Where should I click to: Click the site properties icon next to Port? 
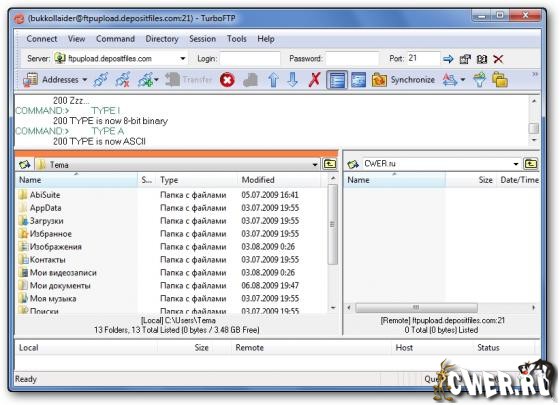click(x=465, y=59)
